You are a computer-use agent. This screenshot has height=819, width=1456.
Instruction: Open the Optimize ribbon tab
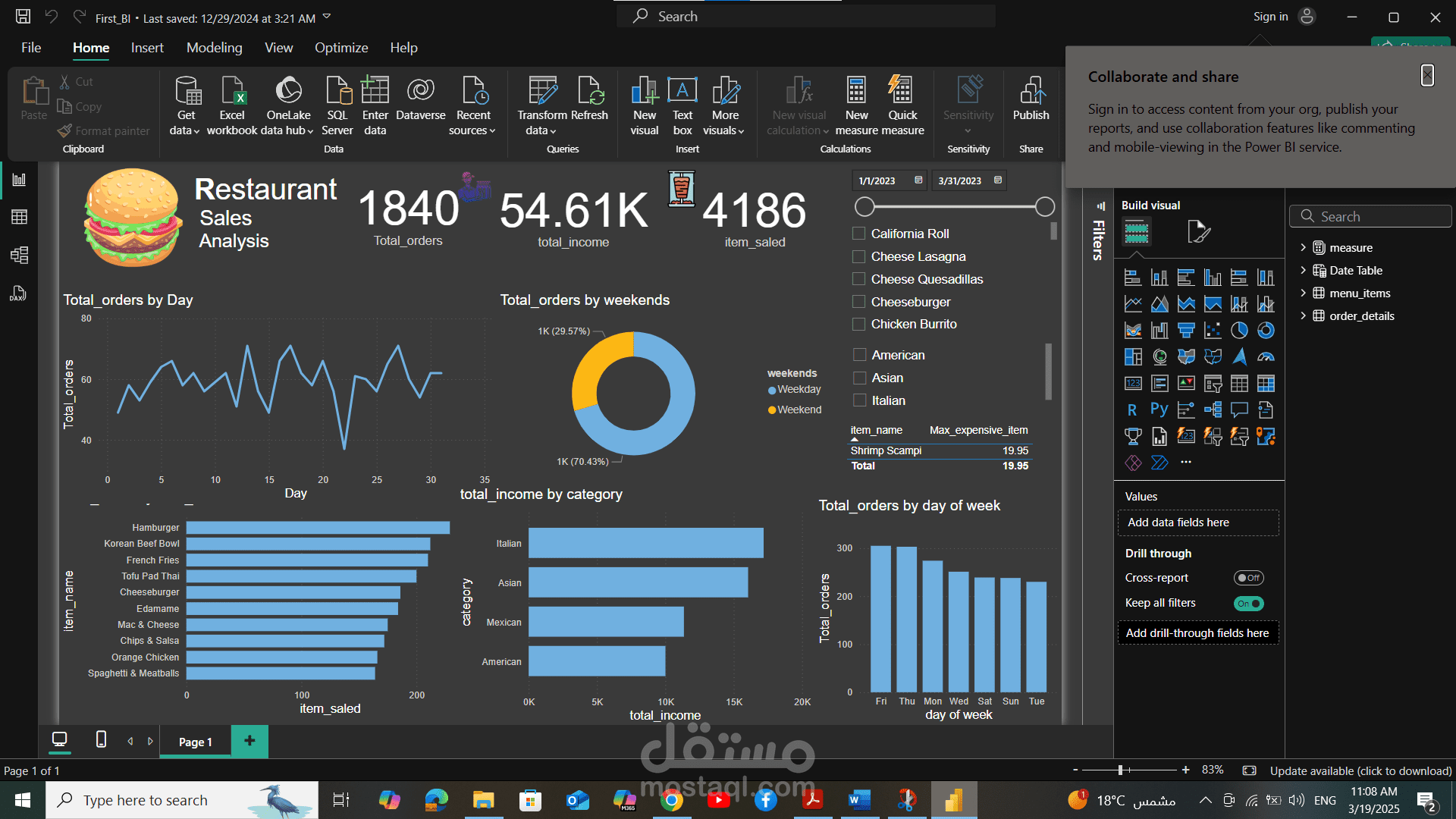(341, 48)
